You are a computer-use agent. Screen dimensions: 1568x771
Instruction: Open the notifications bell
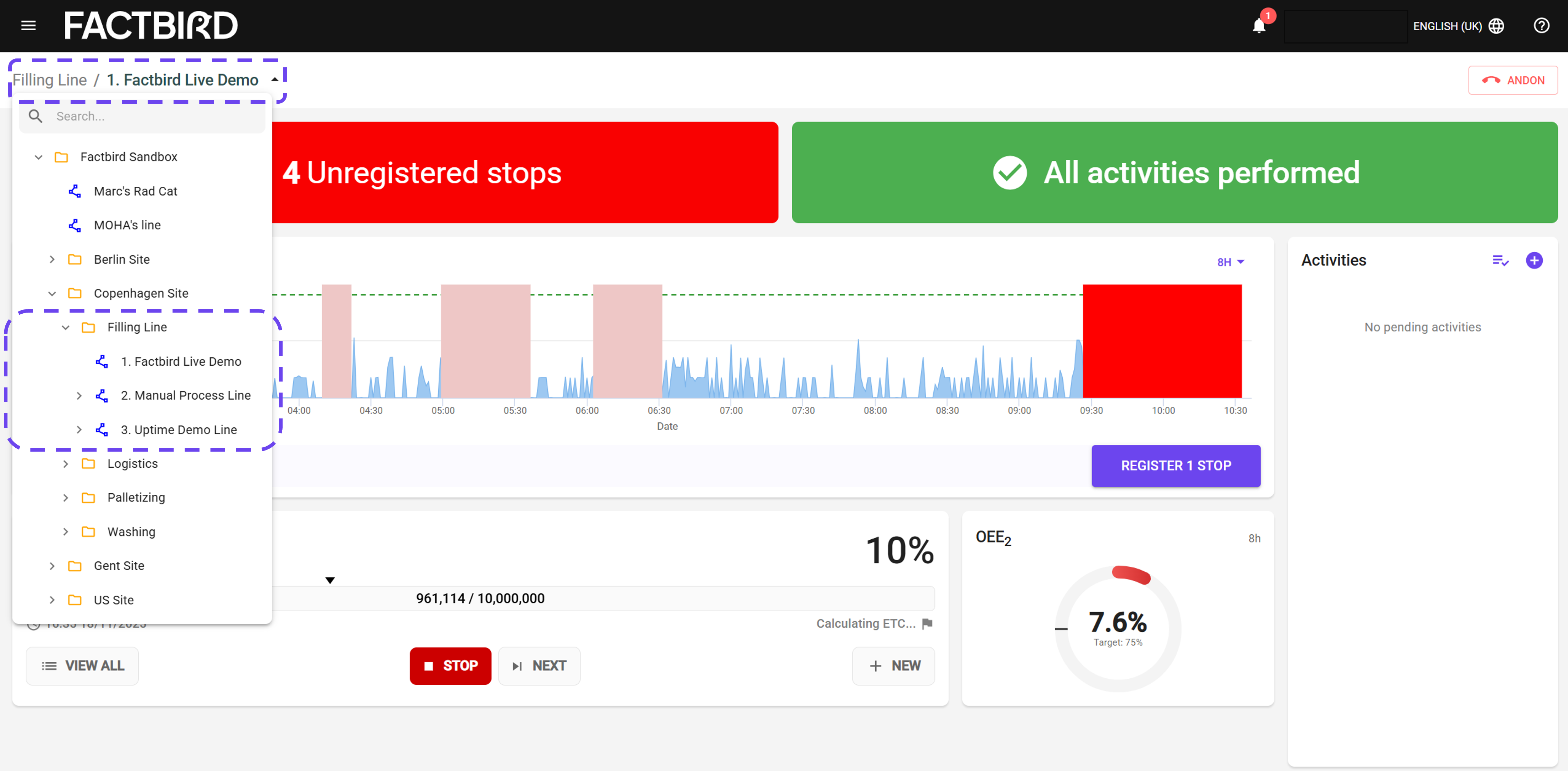coord(1259,26)
